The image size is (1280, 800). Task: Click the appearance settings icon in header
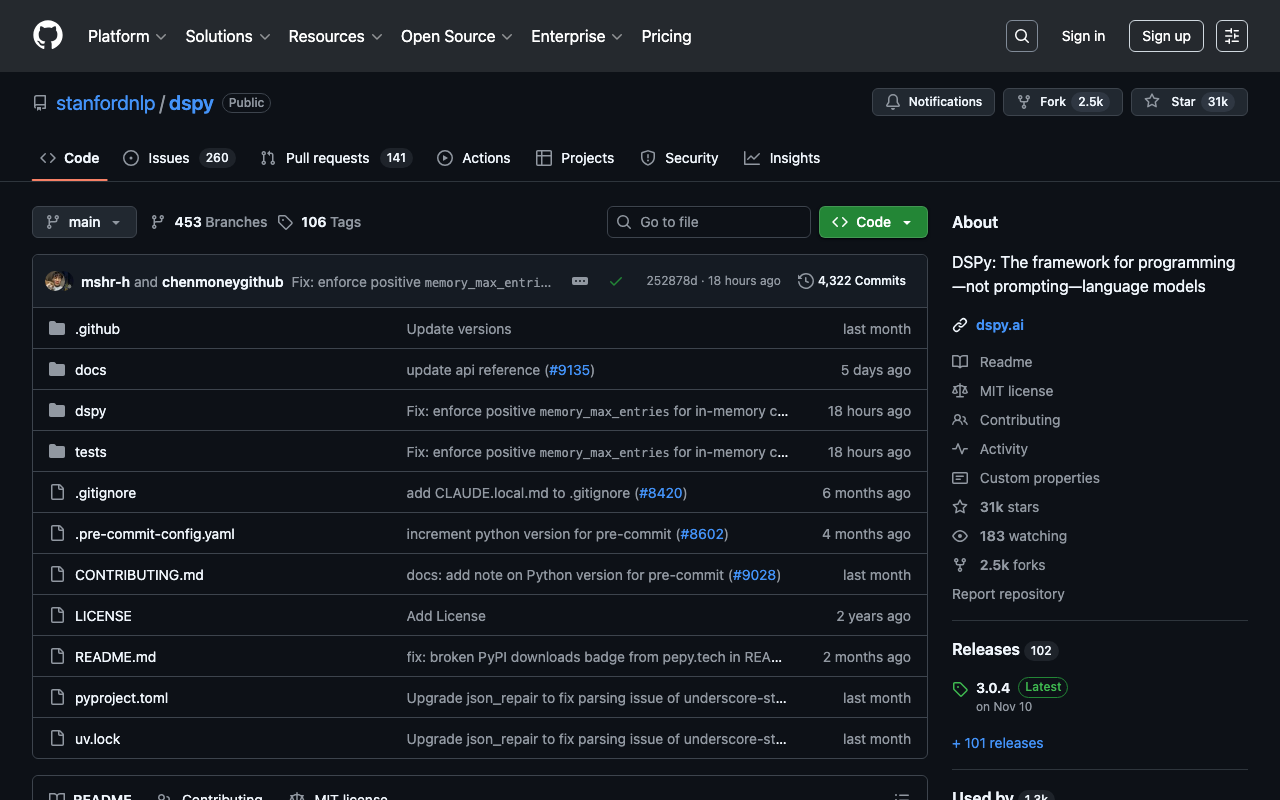pos(1232,36)
